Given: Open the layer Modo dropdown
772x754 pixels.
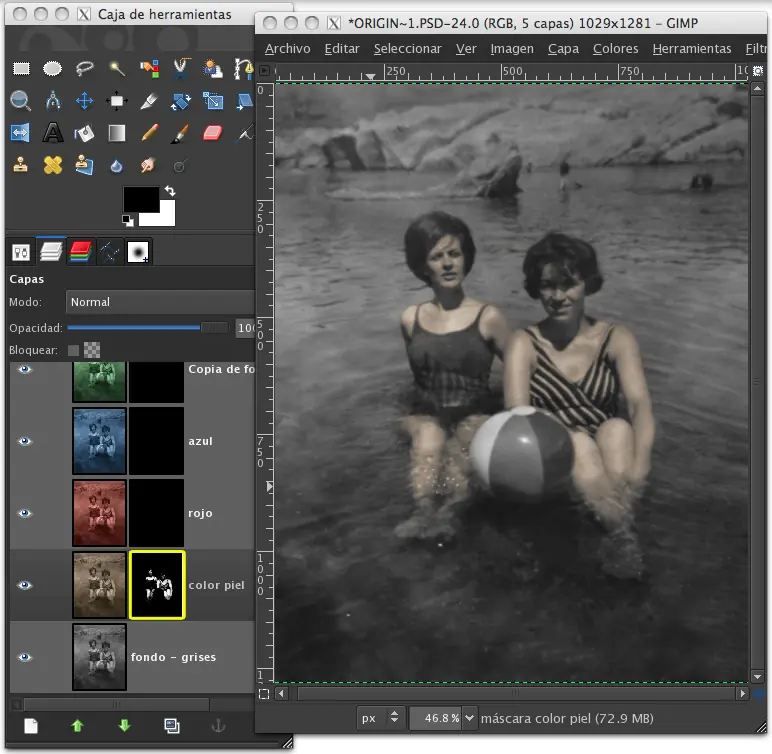Looking at the screenshot, I should coord(160,302).
